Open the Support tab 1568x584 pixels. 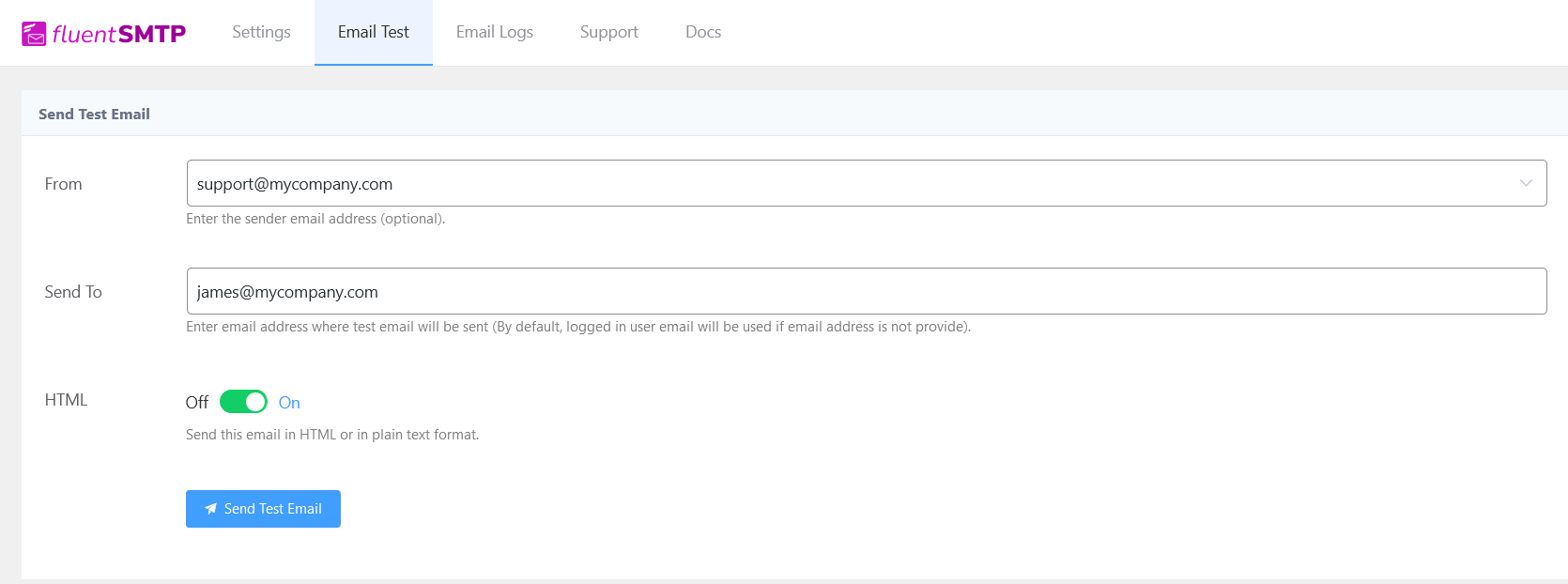pyautogui.click(x=609, y=32)
